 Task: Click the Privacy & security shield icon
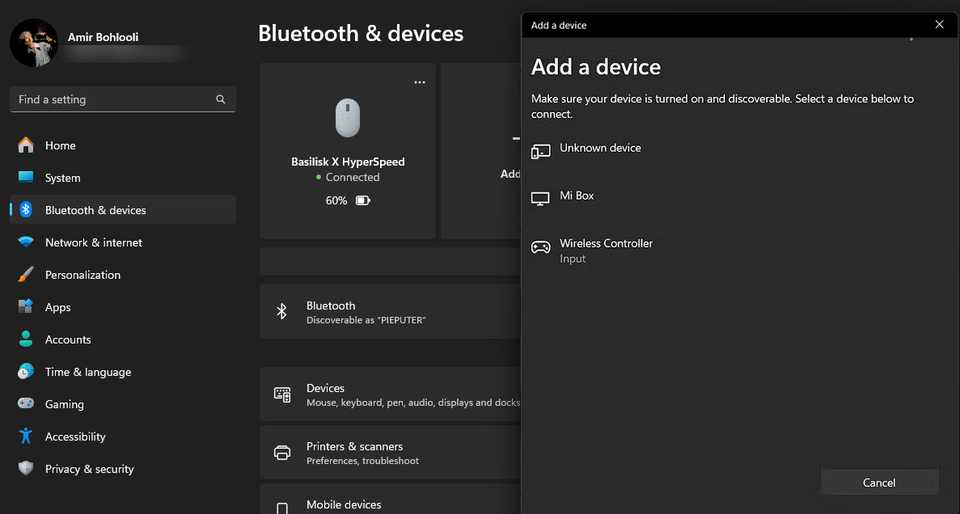click(x=26, y=469)
